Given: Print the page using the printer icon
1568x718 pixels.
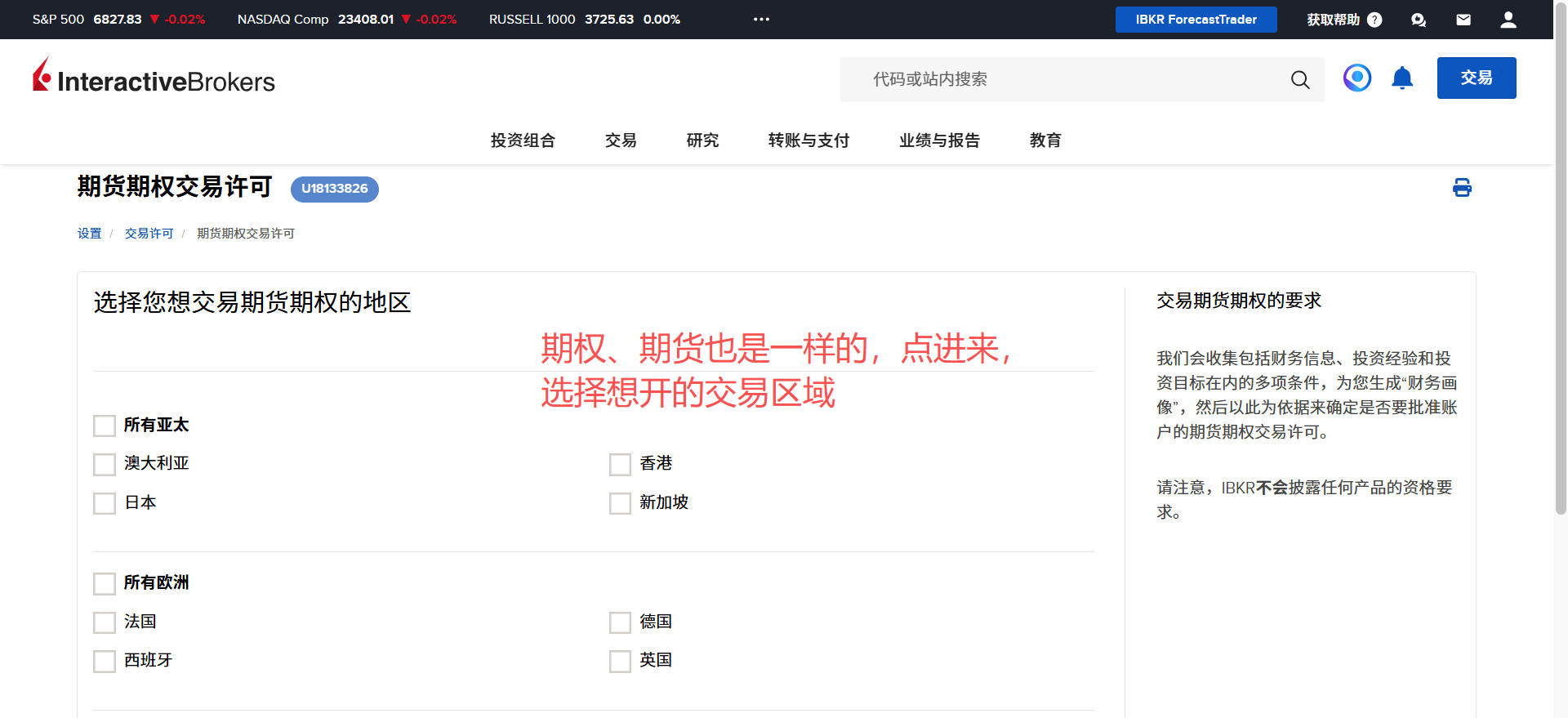Looking at the screenshot, I should pos(1461,189).
